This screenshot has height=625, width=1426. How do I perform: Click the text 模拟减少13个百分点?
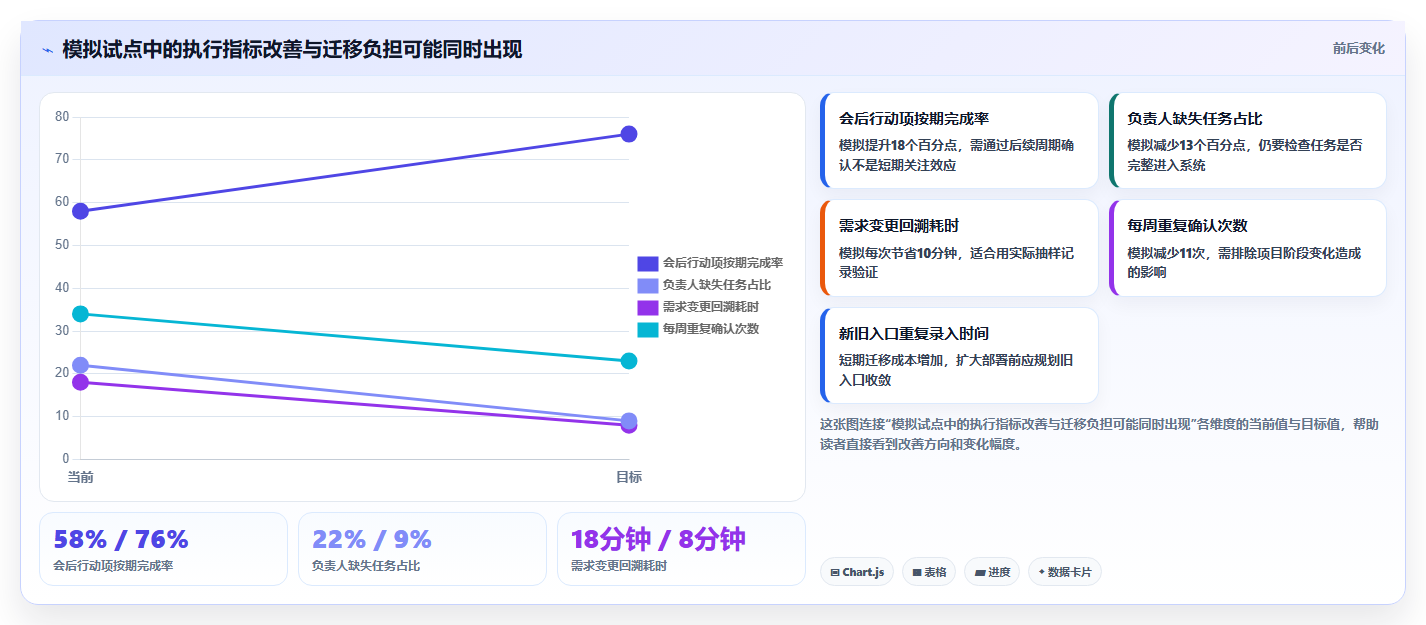pos(1186,145)
